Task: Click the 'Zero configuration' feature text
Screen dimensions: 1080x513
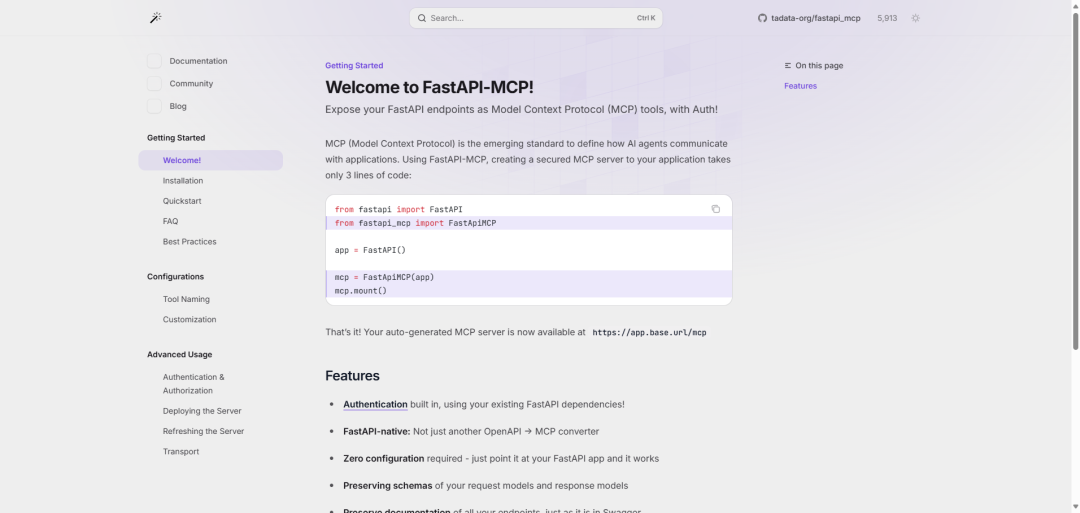Action: pyautogui.click(x=384, y=459)
